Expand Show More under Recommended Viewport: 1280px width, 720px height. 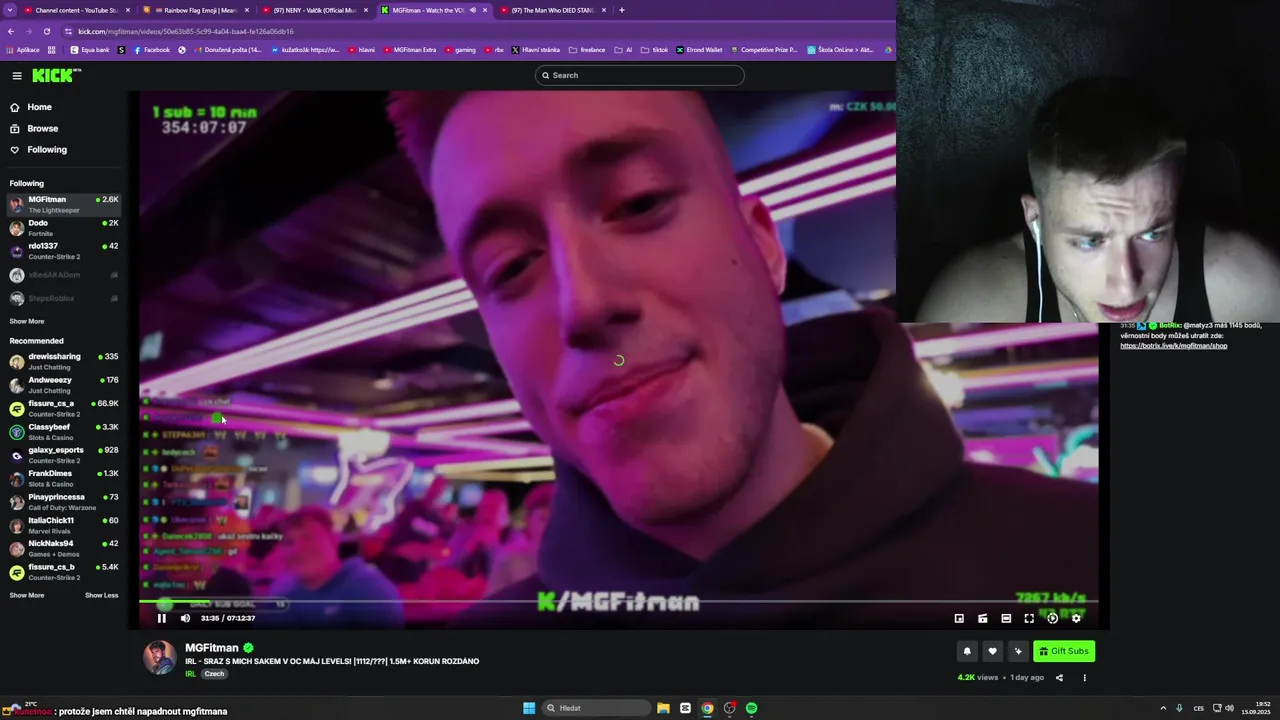pos(27,595)
